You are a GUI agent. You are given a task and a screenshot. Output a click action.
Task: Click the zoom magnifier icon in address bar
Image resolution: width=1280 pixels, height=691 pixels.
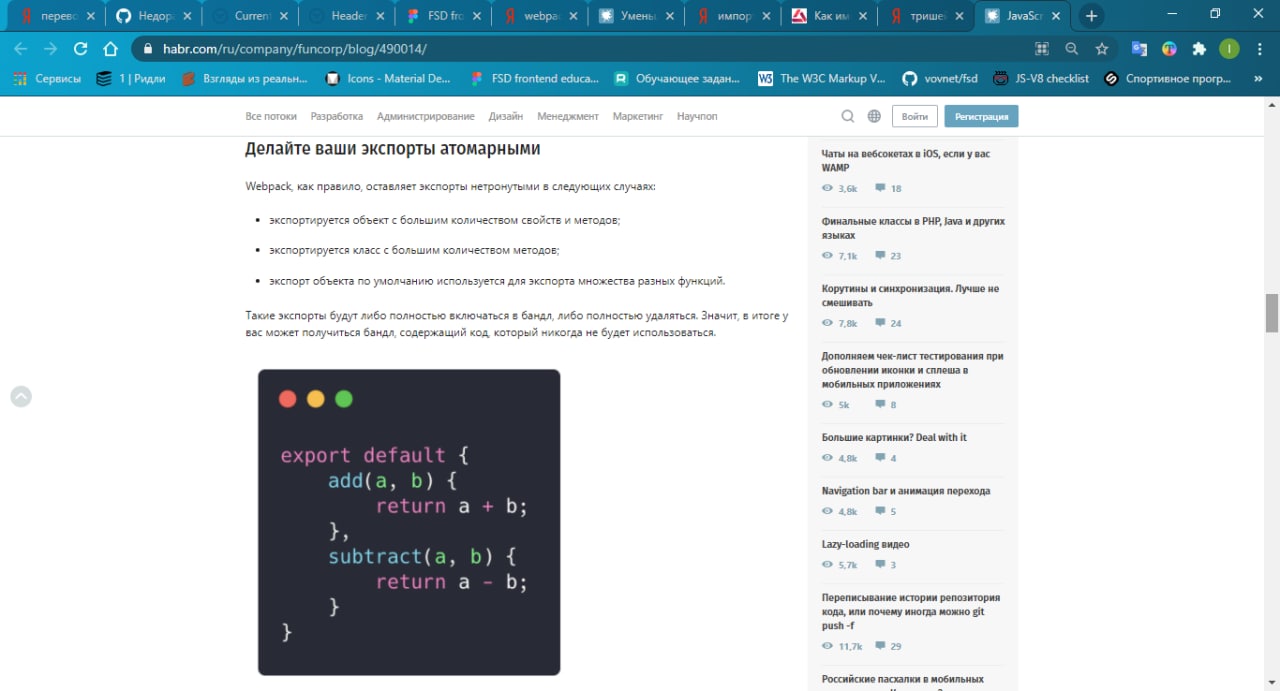[x=1072, y=48]
